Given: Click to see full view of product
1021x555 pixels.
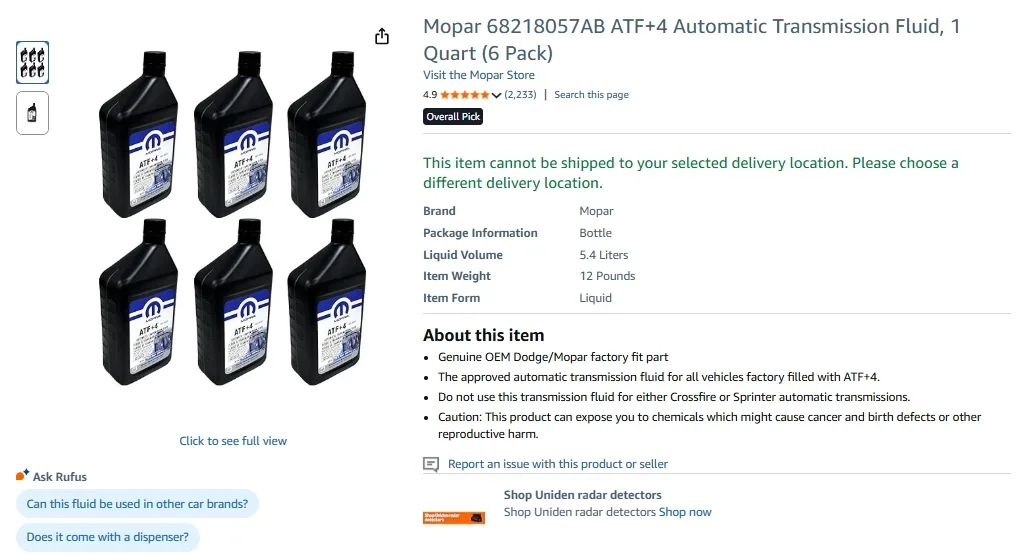Looking at the screenshot, I should pyautogui.click(x=233, y=441).
